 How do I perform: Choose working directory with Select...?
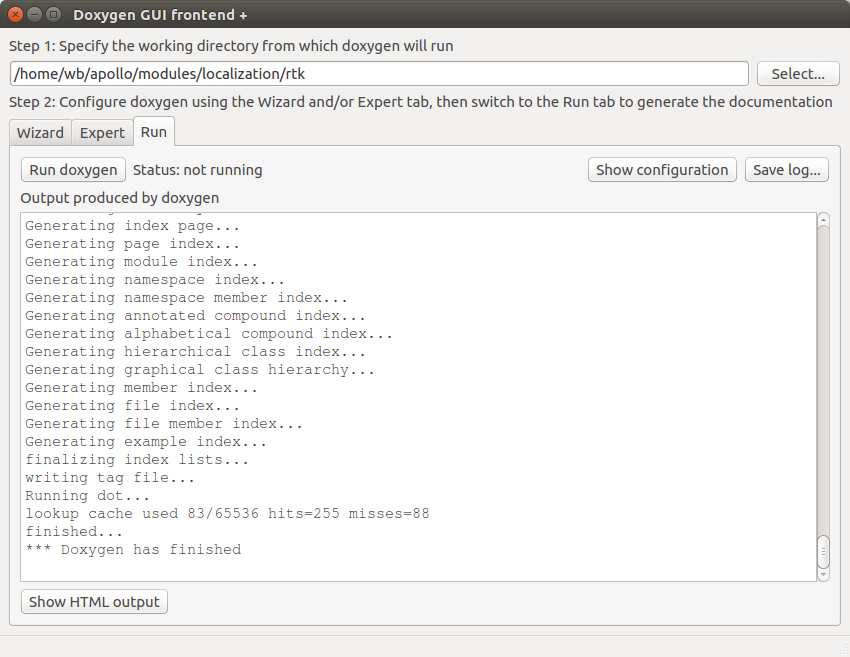798,74
